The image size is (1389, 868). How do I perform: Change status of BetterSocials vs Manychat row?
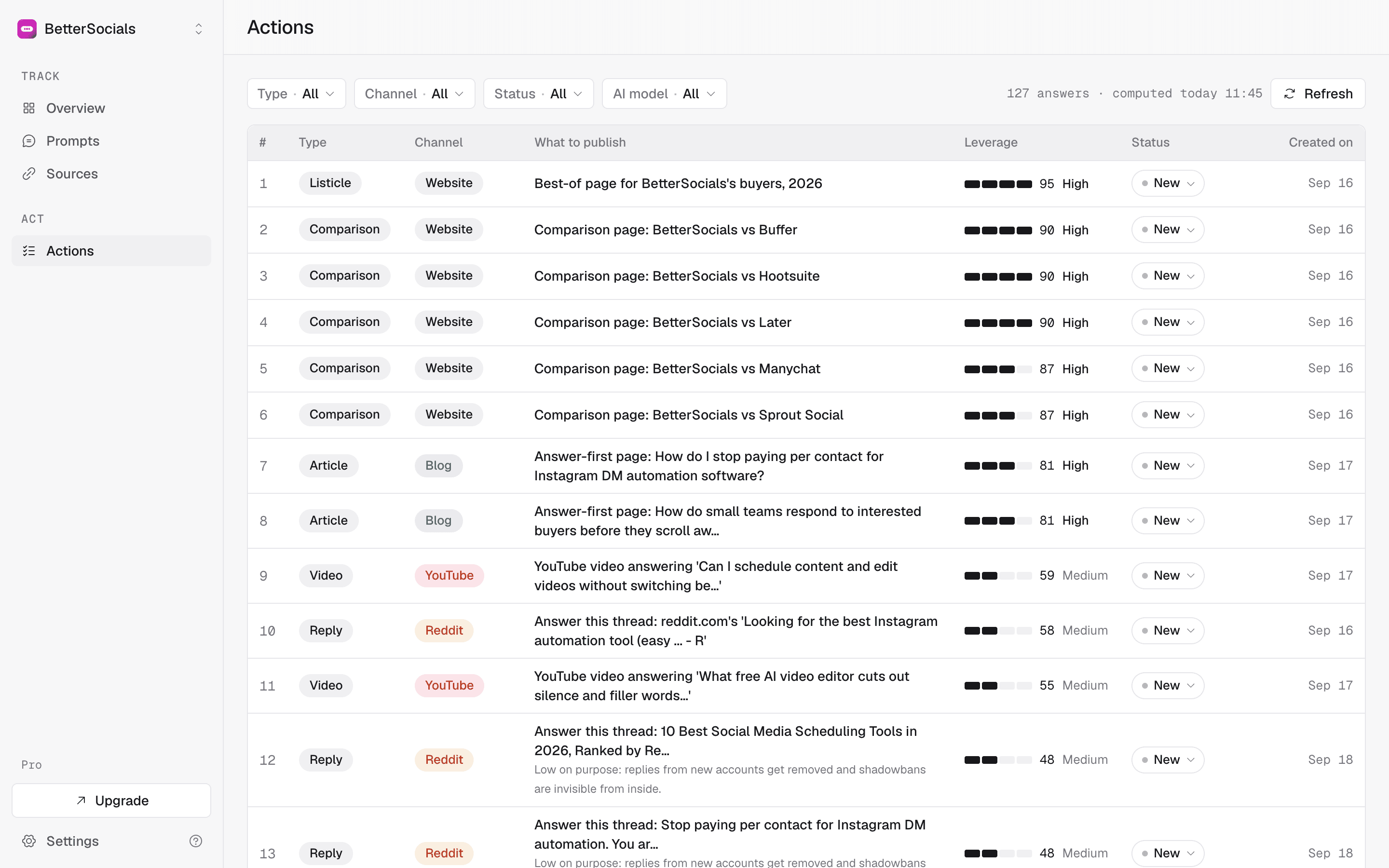1168,368
